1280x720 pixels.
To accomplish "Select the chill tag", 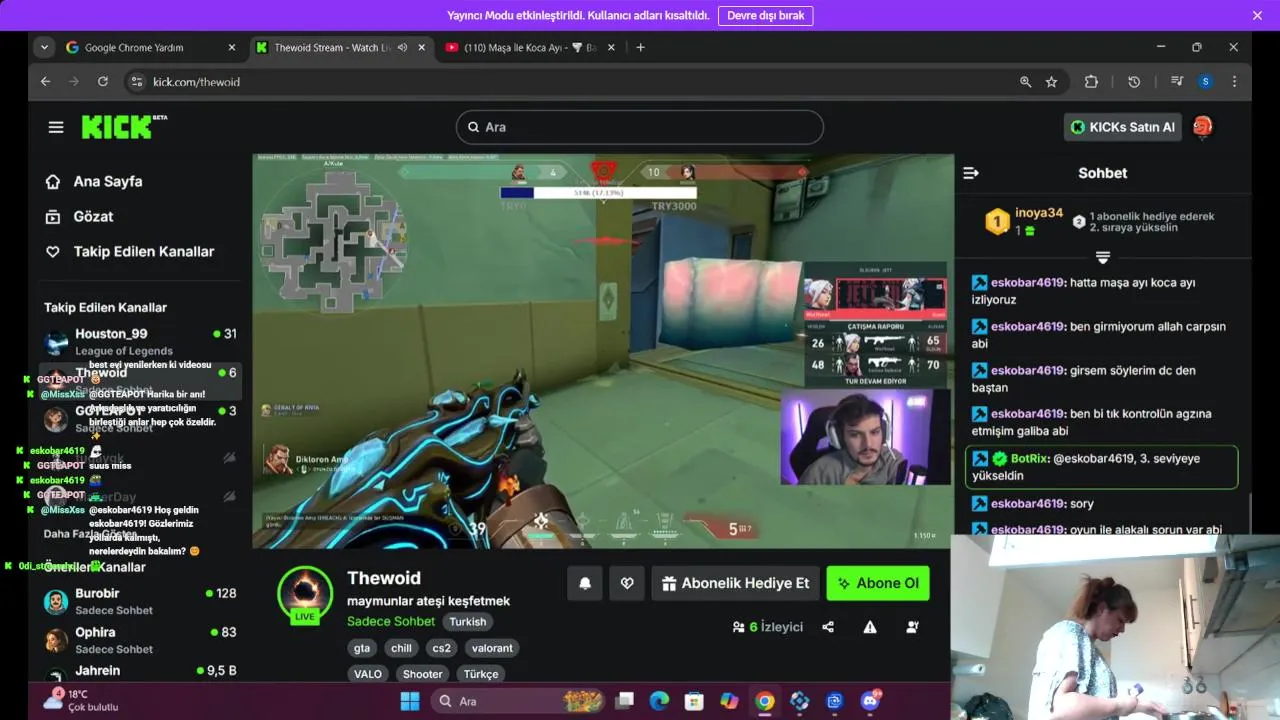I will (401, 648).
